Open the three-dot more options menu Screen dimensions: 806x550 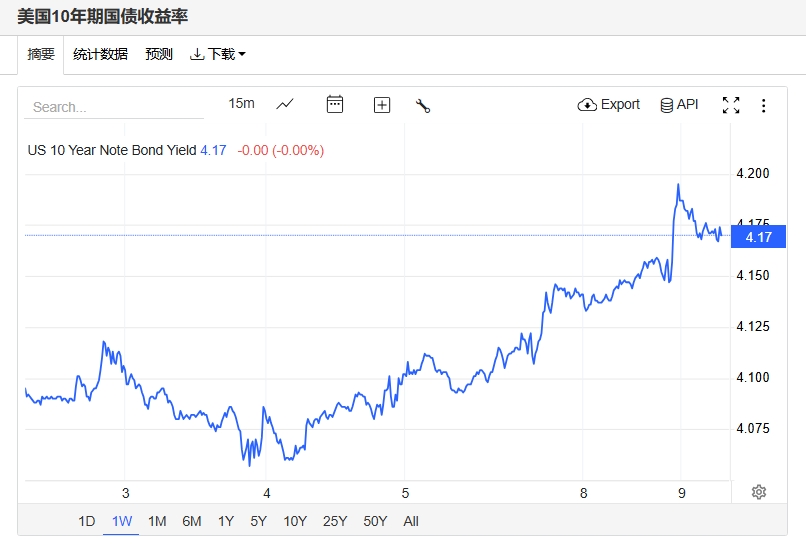click(x=764, y=105)
